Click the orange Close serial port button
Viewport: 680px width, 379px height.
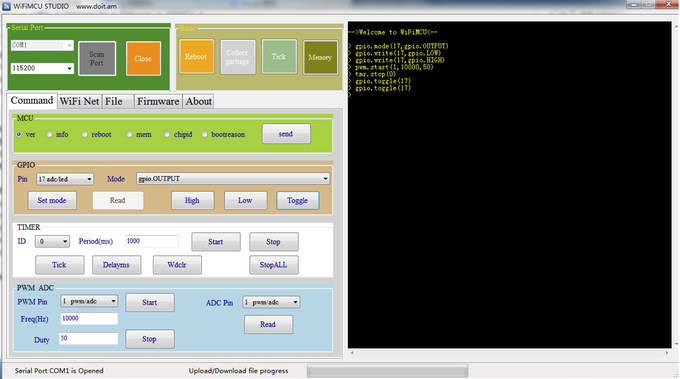tap(143, 59)
